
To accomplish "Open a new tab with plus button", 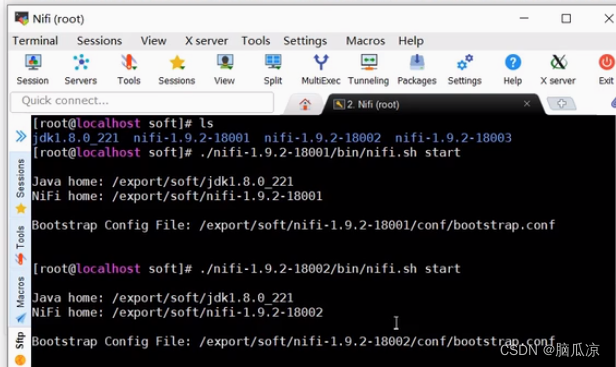I will point(561,104).
